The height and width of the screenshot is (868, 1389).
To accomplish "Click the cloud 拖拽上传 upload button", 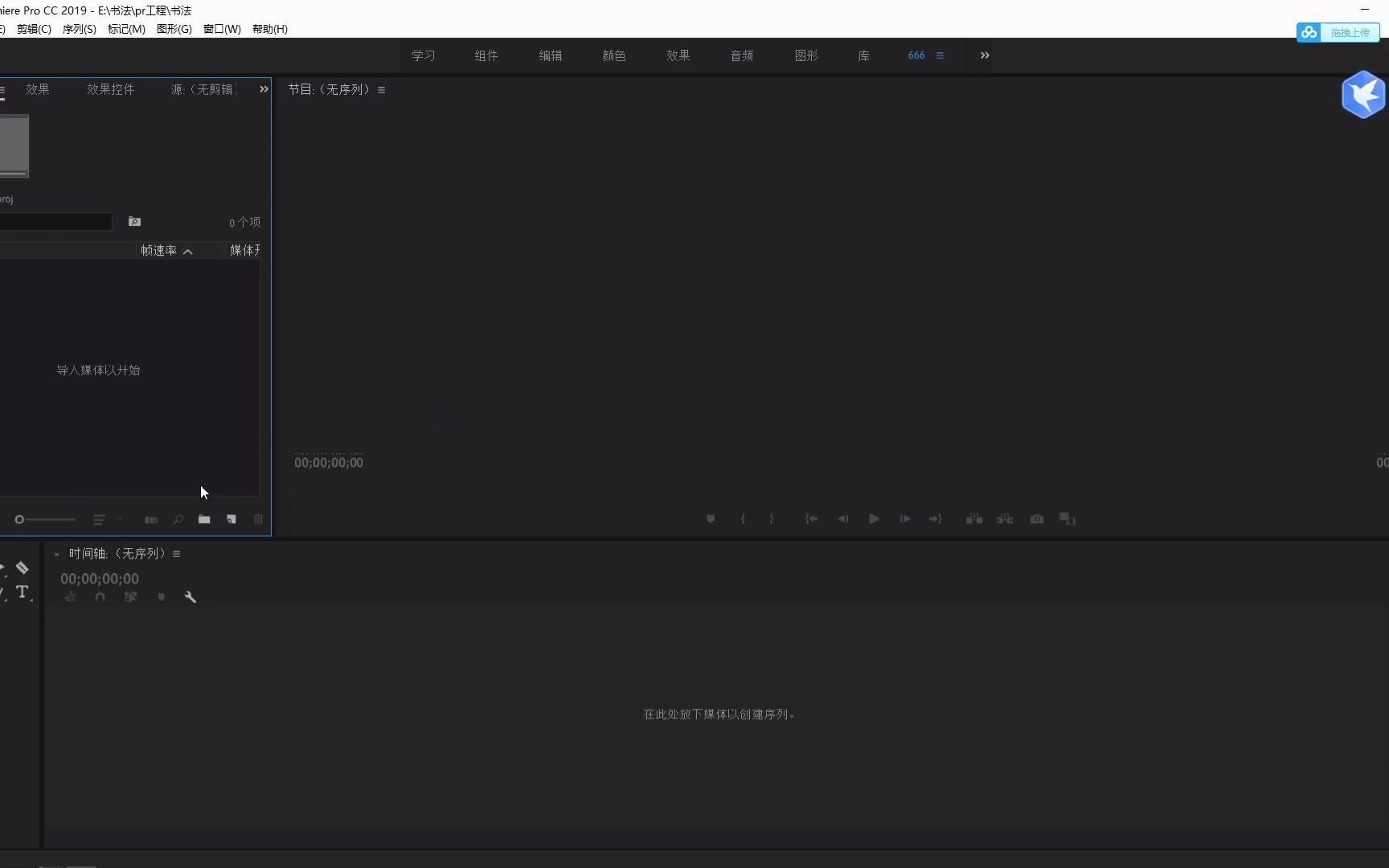I will click(x=1338, y=33).
